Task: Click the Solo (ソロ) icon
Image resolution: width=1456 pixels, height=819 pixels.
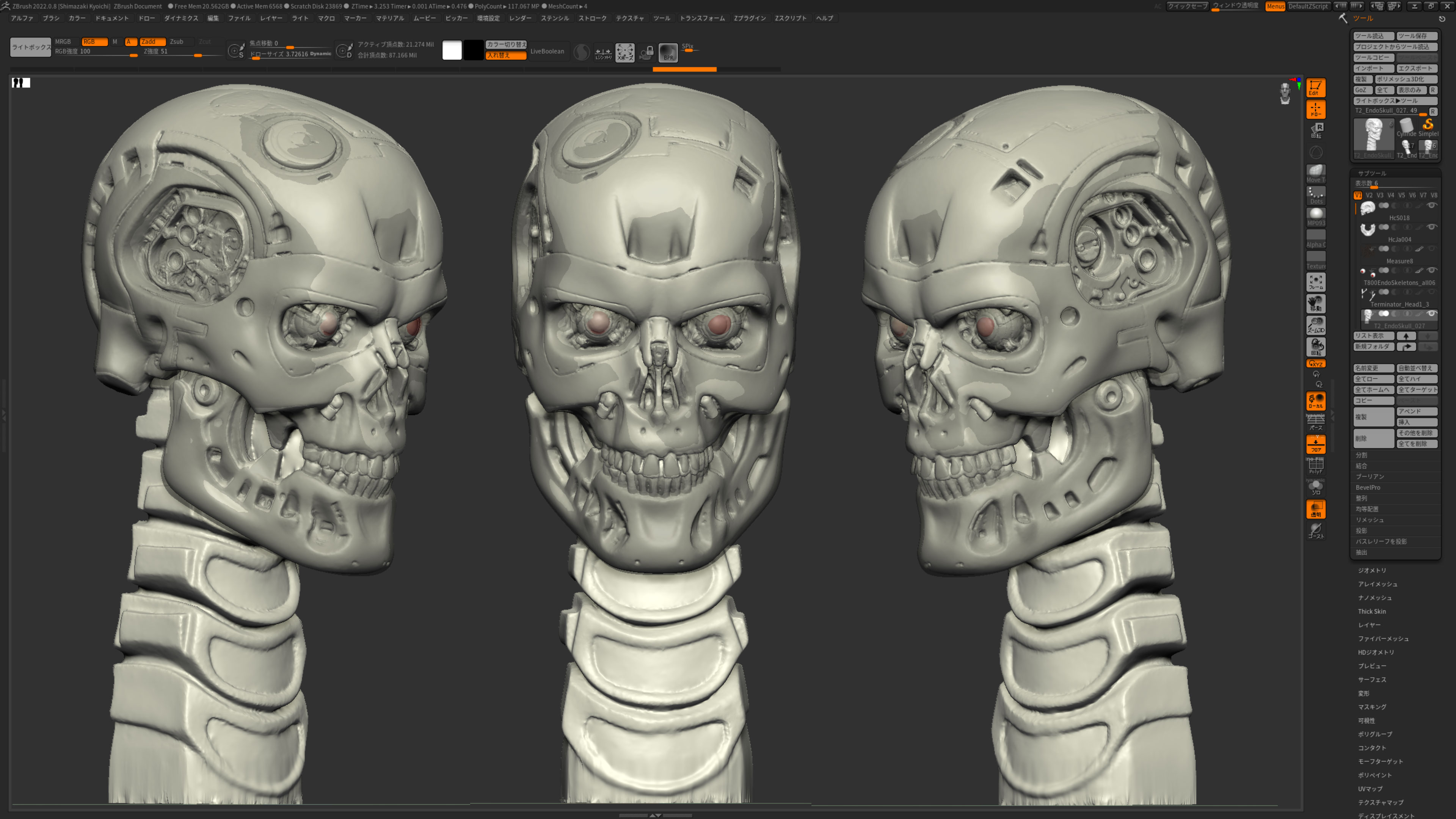Action: 1315,486
